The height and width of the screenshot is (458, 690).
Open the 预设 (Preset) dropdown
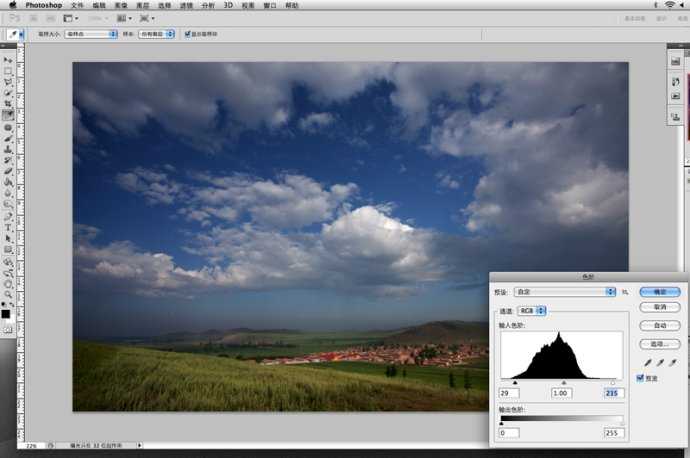[565, 292]
